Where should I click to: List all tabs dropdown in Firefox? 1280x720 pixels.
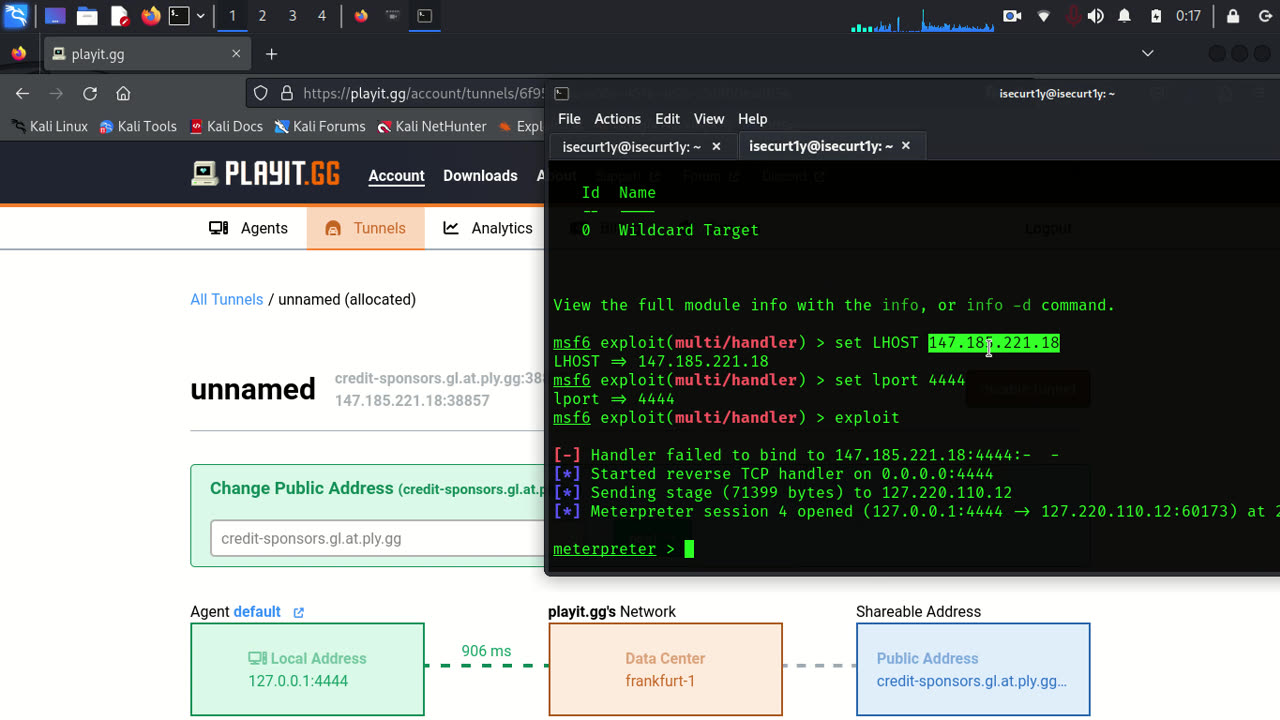[1148, 53]
